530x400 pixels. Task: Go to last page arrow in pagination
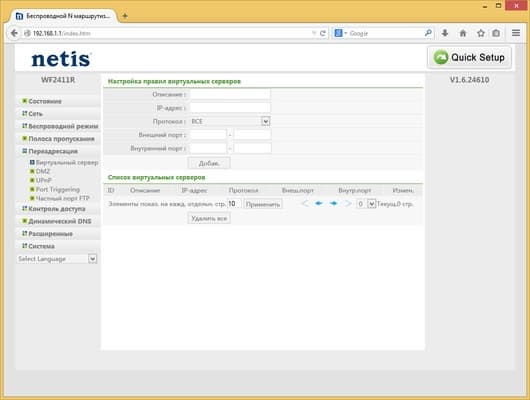[347, 204]
